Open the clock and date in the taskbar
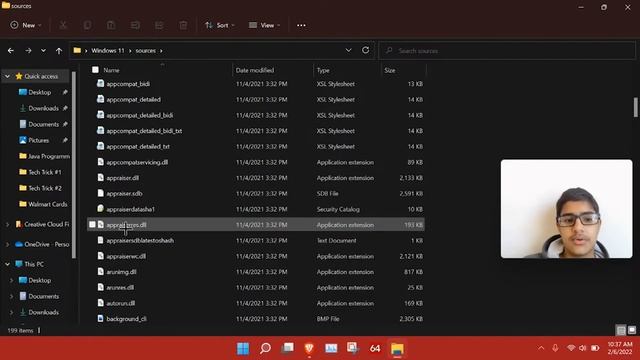Image resolution: width=640 pixels, height=360 pixels. click(620, 348)
